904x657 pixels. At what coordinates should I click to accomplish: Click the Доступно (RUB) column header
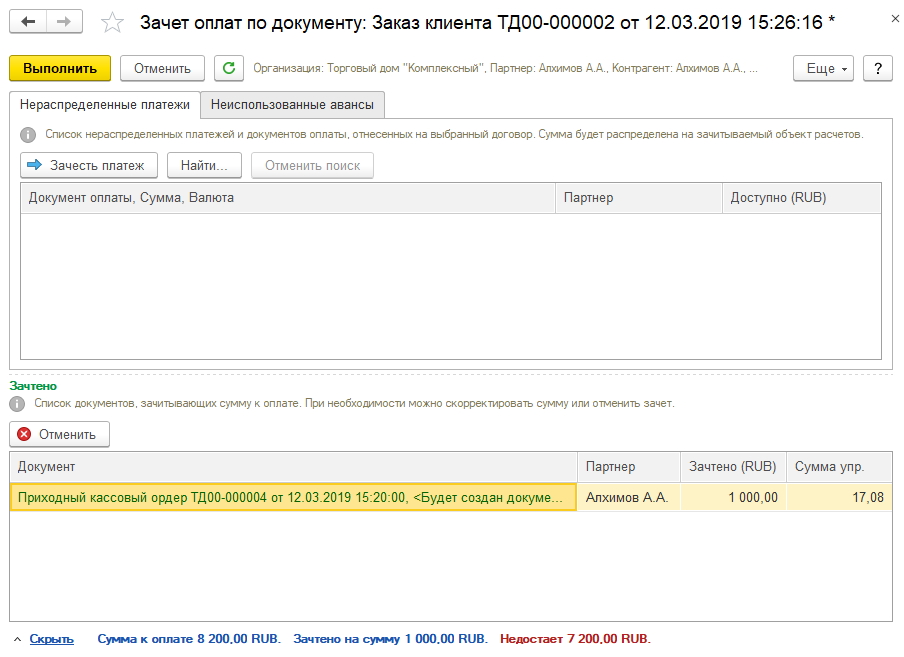pos(800,198)
